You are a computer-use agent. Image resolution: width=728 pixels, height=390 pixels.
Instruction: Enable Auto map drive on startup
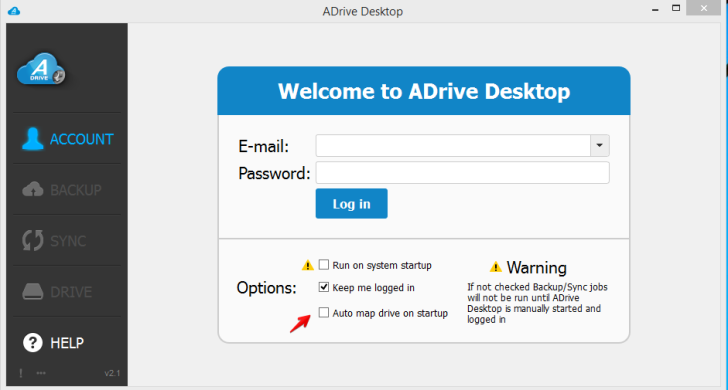pos(324,312)
